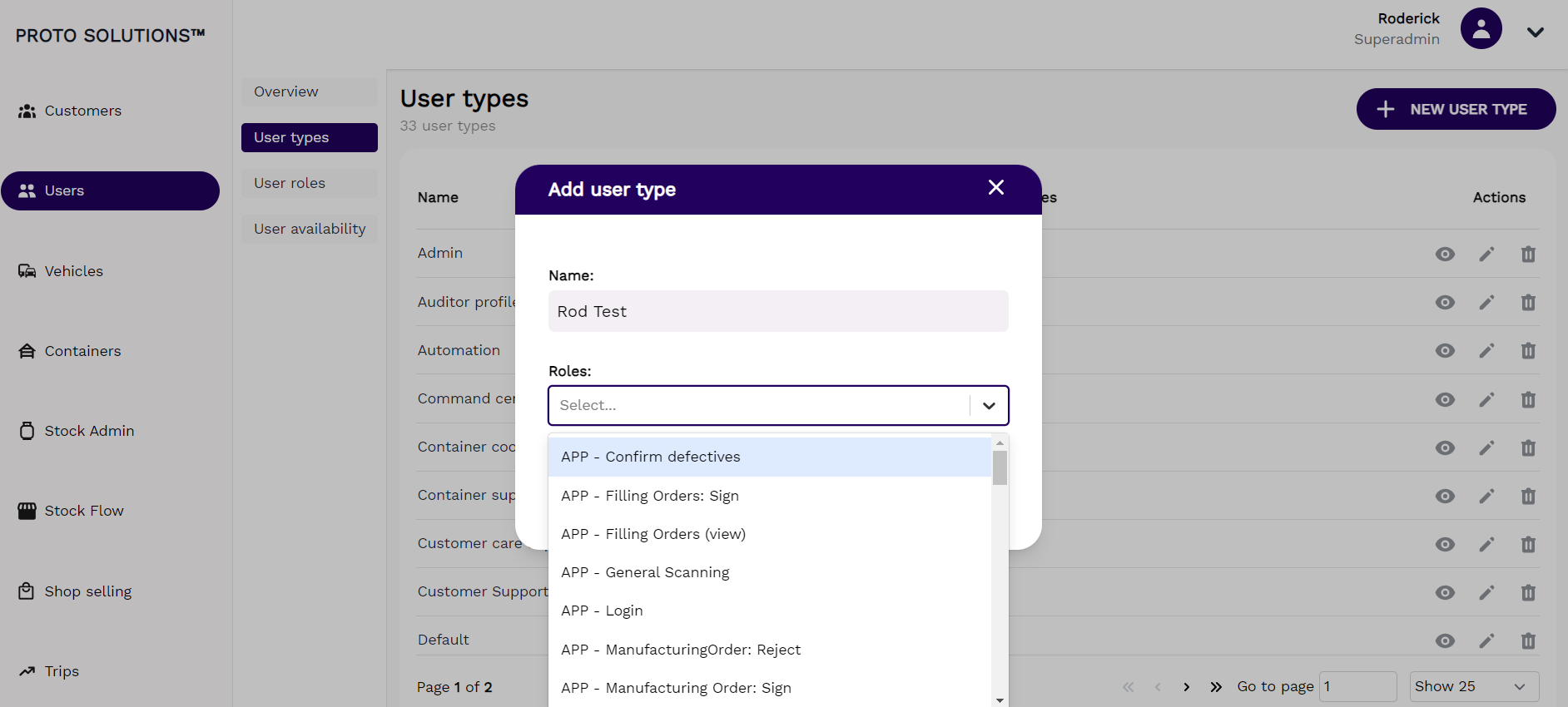Open Stock Flow from the sidebar

pos(71,511)
